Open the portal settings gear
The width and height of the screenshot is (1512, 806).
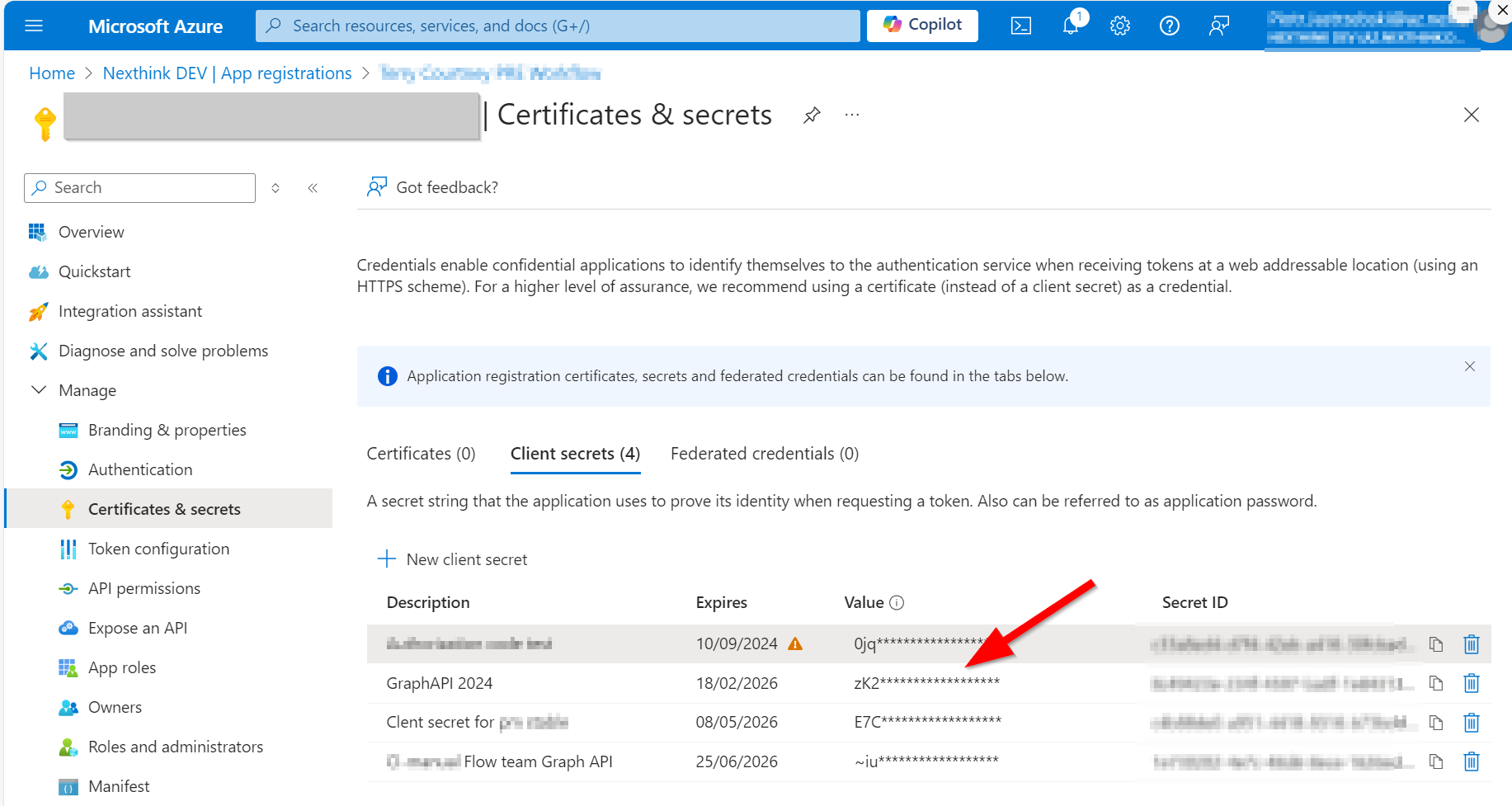point(1119,26)
